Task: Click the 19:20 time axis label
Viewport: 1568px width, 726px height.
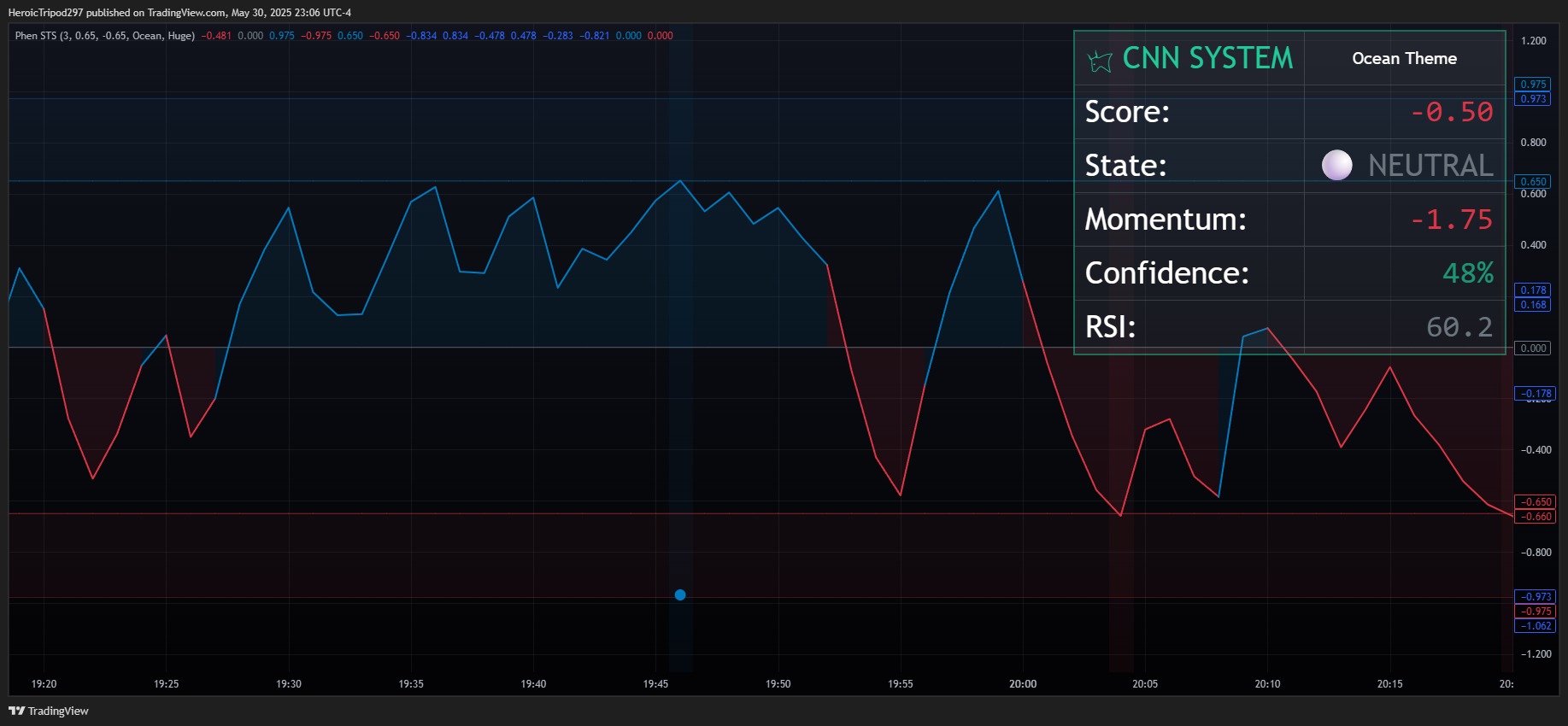Action: [x=44, y=684]
